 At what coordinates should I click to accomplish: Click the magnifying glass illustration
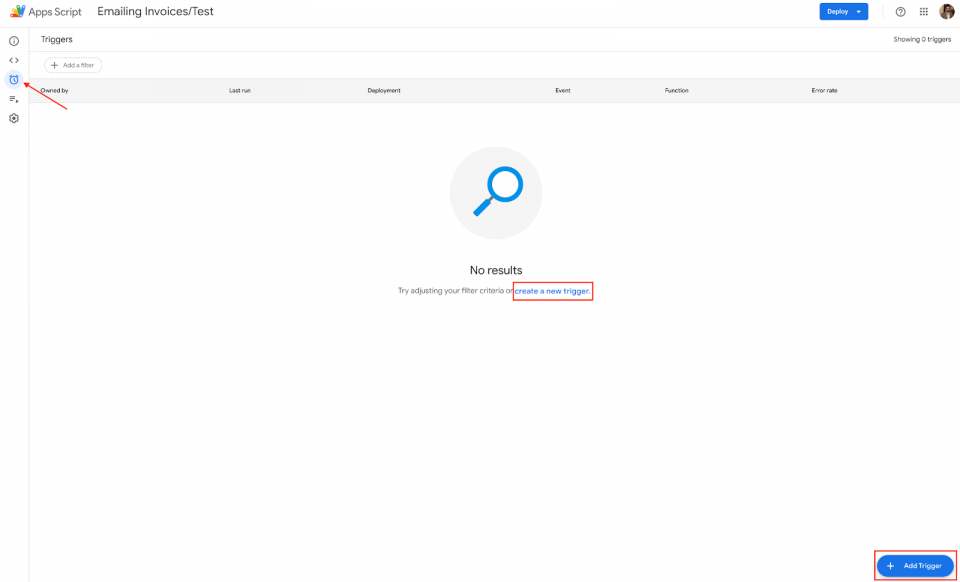tap(495, 192)
